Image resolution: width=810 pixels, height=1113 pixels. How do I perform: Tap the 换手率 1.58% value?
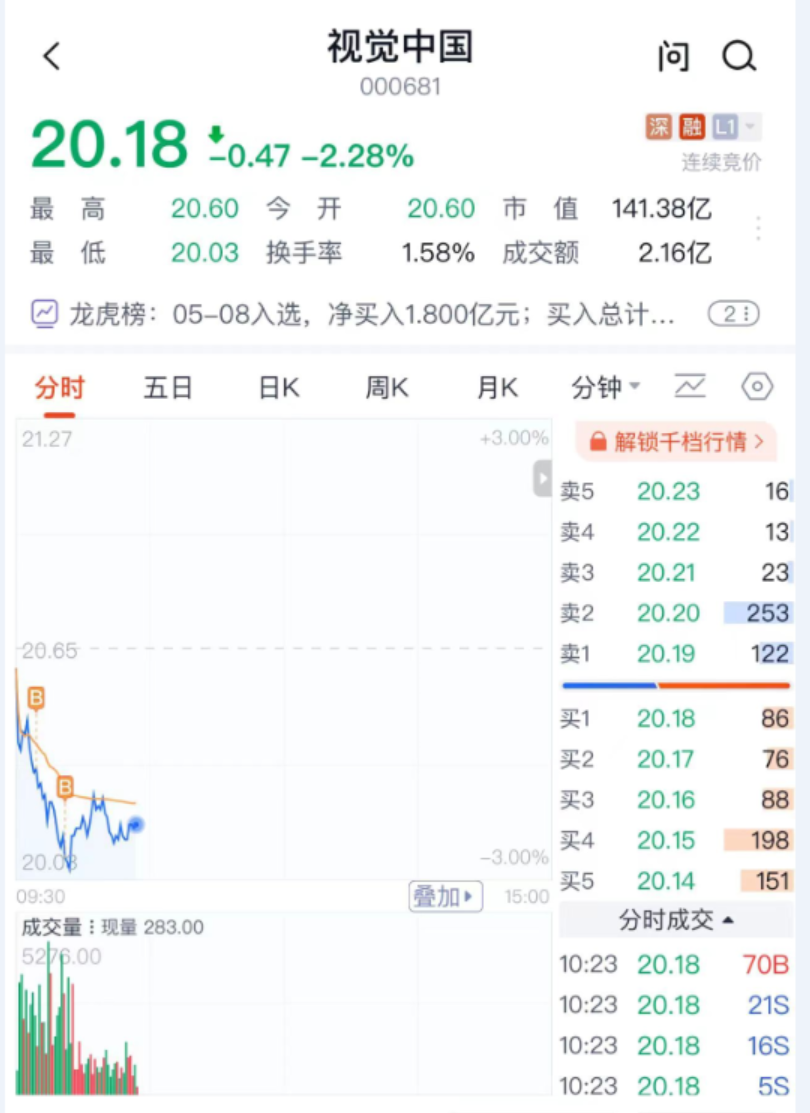point(438,253)
